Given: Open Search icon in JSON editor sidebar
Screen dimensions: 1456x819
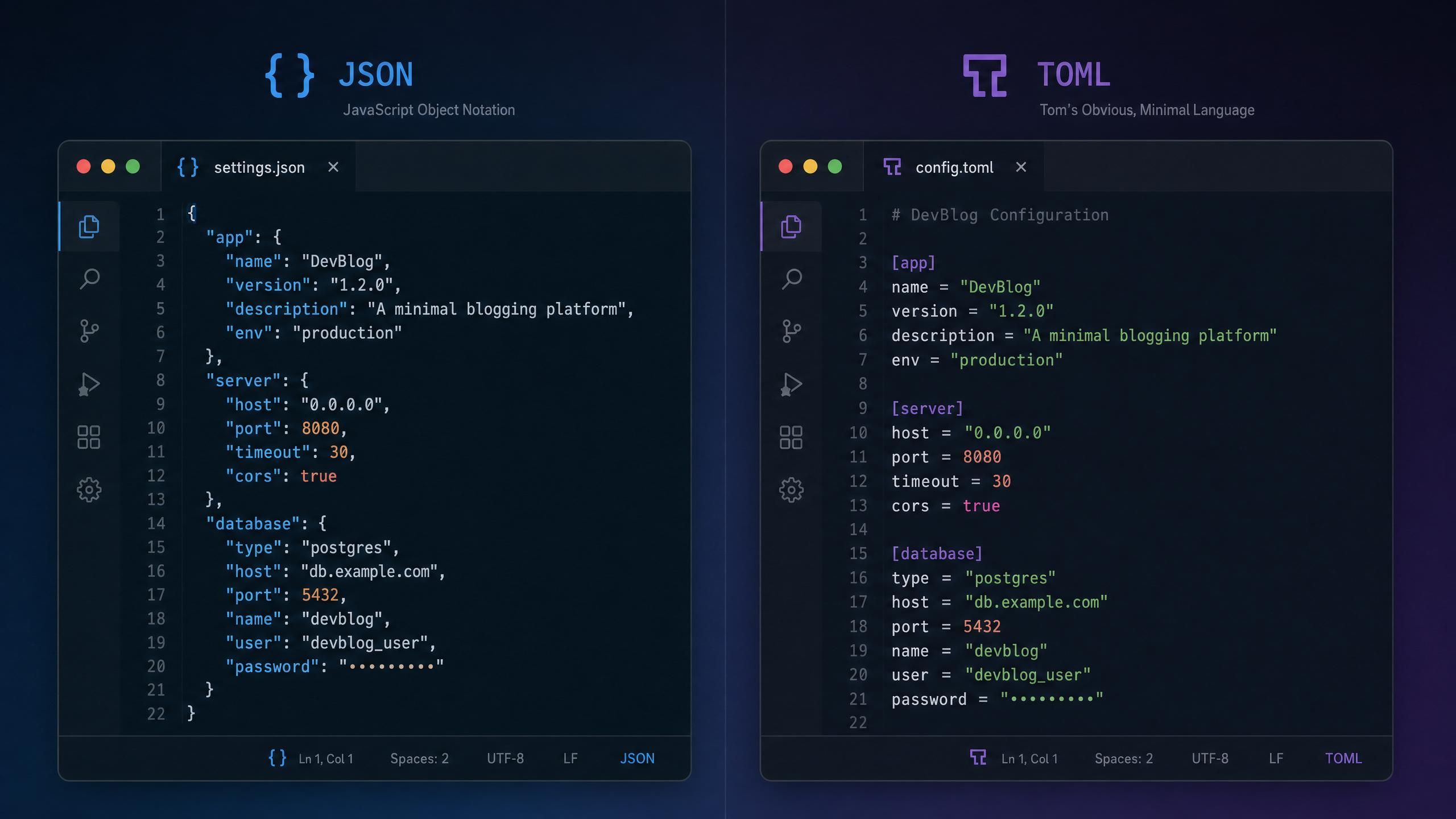Looking at the screenshot, I should (89, 279).
